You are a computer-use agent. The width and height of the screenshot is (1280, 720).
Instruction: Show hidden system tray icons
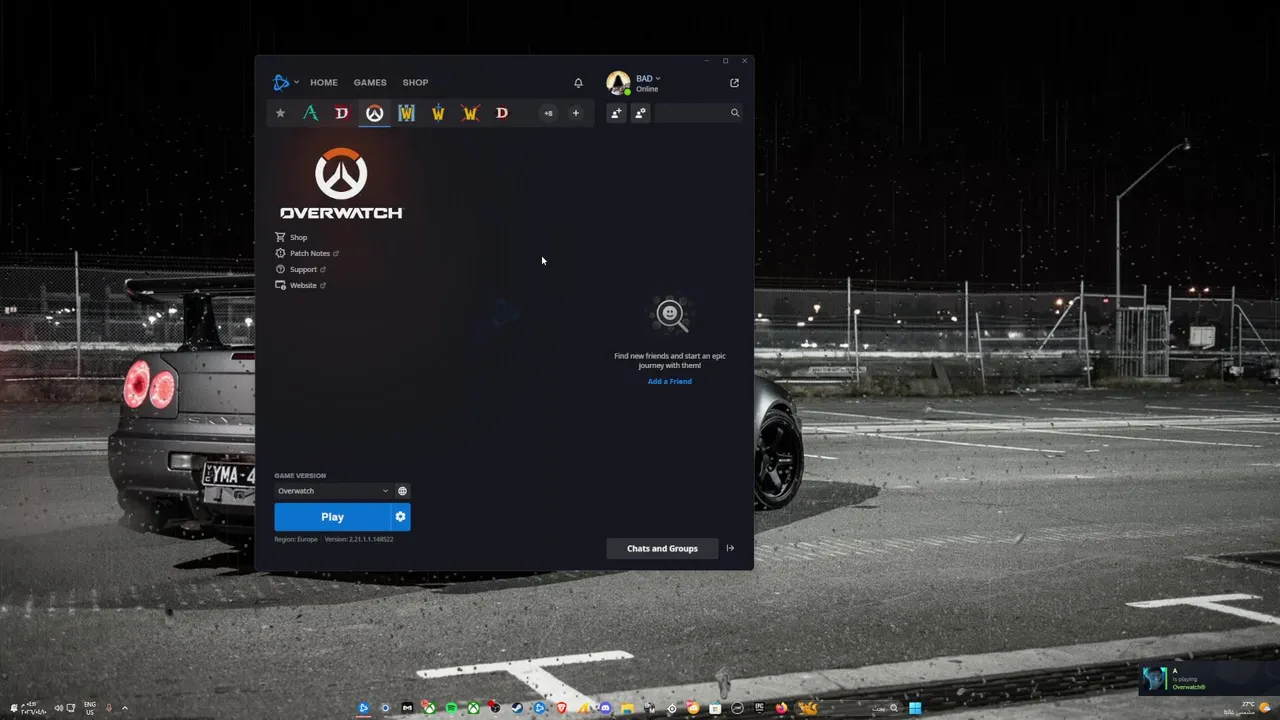pos(124,708)
